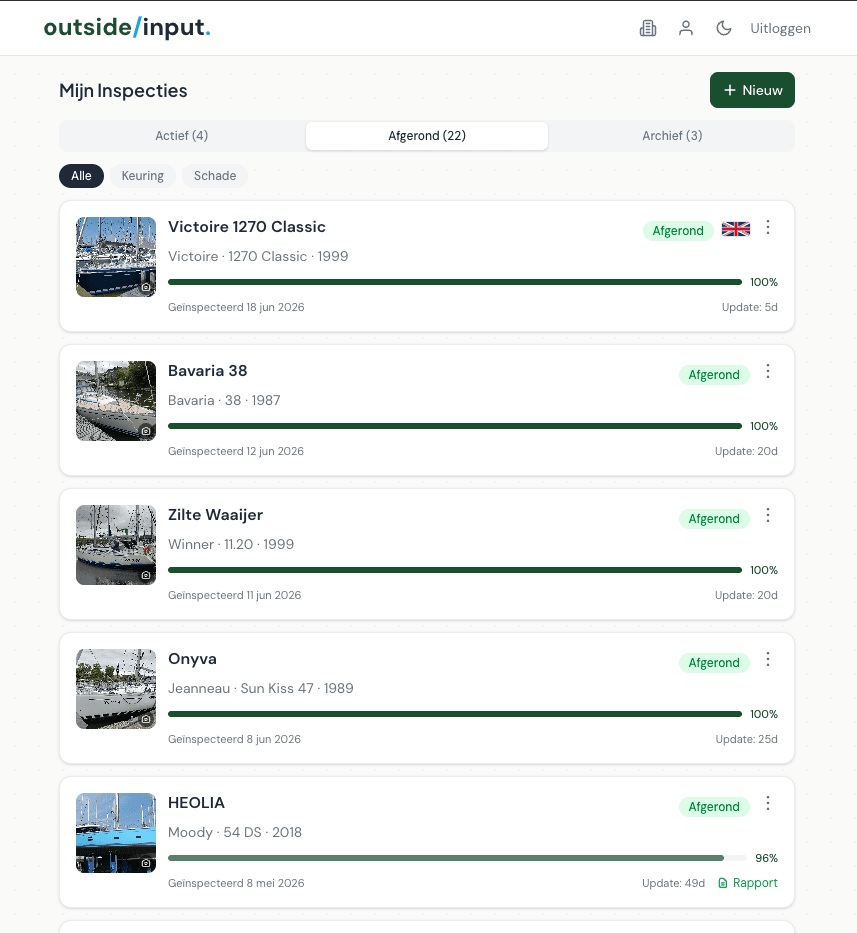Go to outside/input logo home

click(127, 27)
